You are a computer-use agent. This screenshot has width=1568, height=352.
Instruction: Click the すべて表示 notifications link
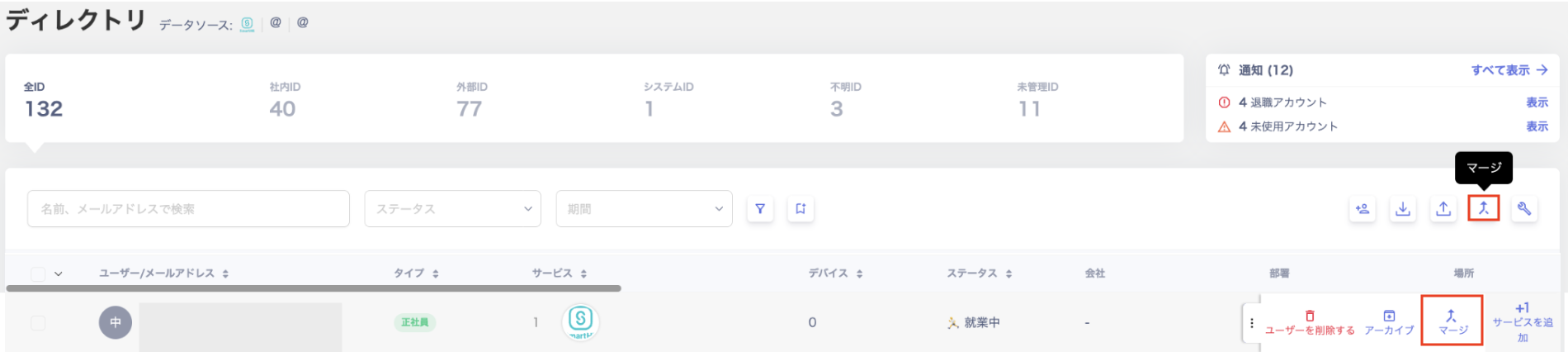[x=1509, y=70]
